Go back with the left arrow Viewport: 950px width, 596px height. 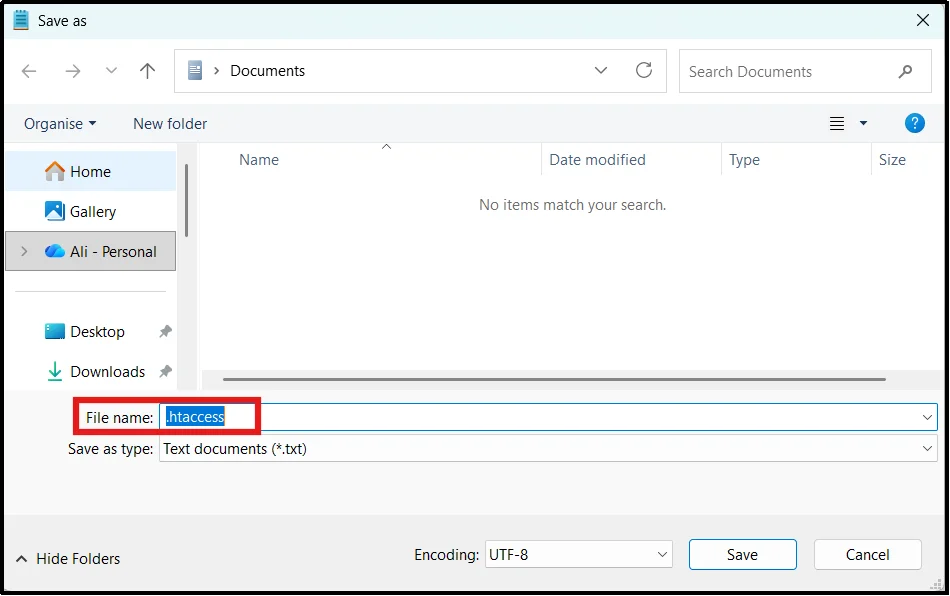[x=29, y=71]
